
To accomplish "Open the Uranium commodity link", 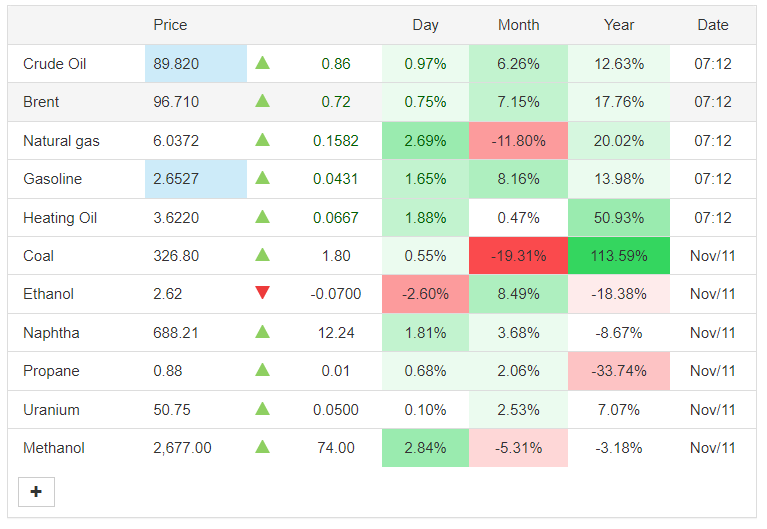I will pyautogui.click(x=51, y=410).
